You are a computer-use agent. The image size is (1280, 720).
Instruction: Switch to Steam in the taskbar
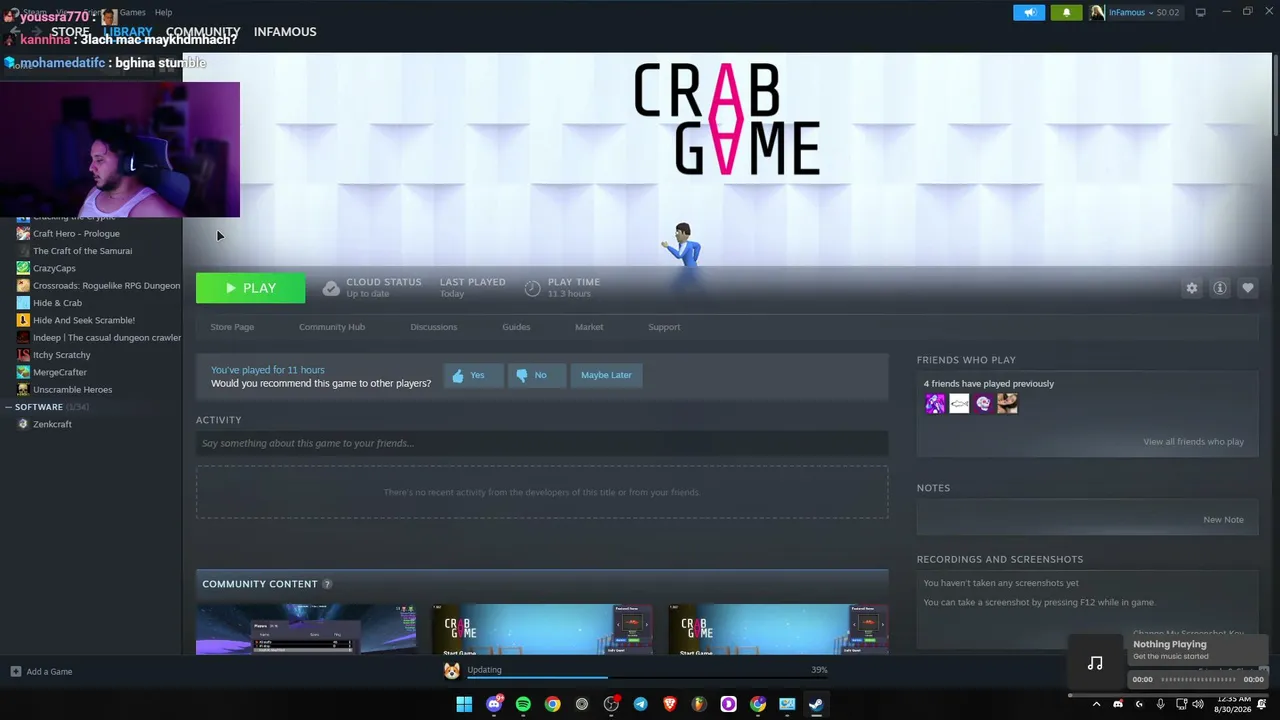pyautogui.click(x=816, y=704)
